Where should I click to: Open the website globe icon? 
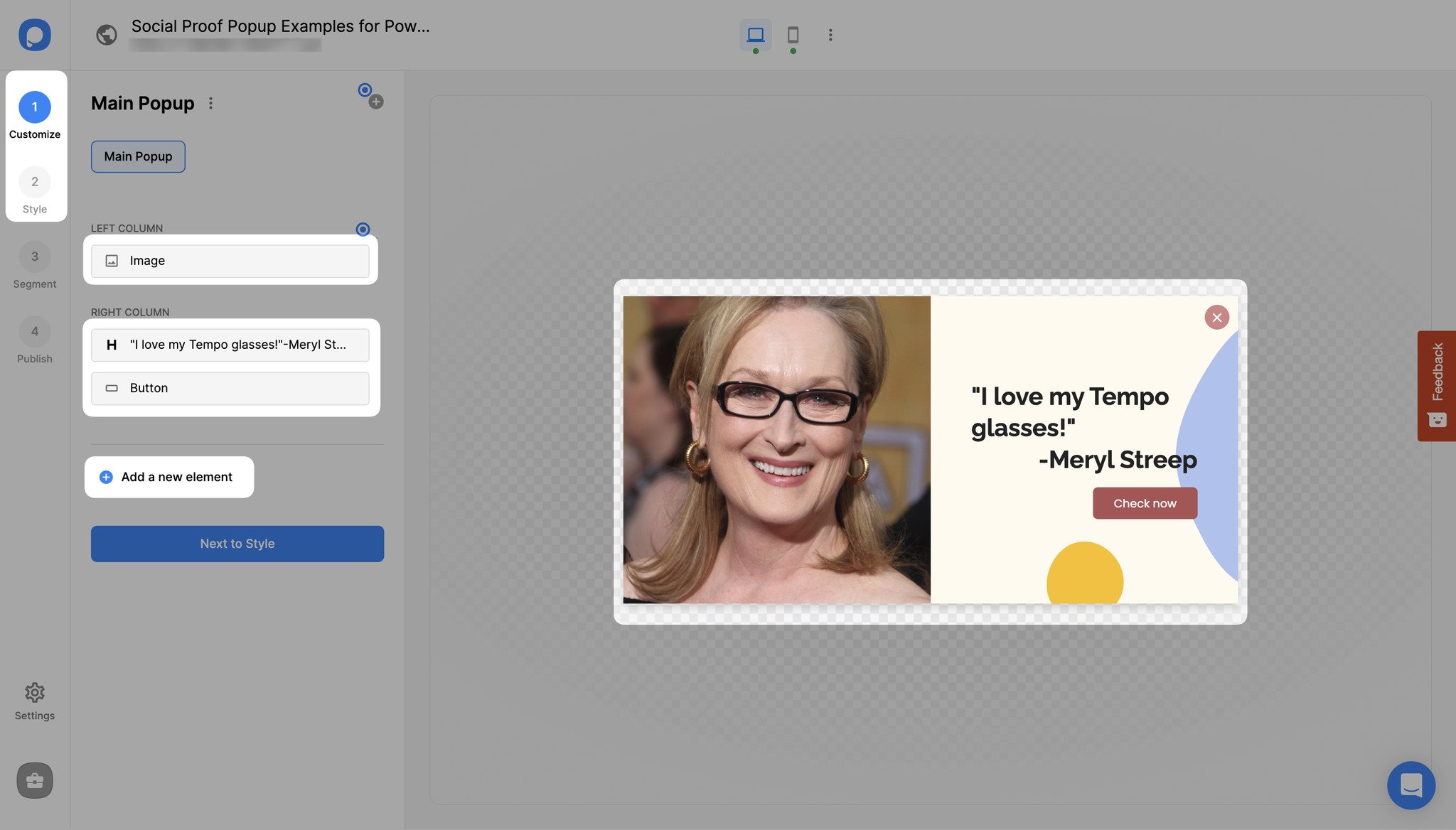tap(107, 35)
